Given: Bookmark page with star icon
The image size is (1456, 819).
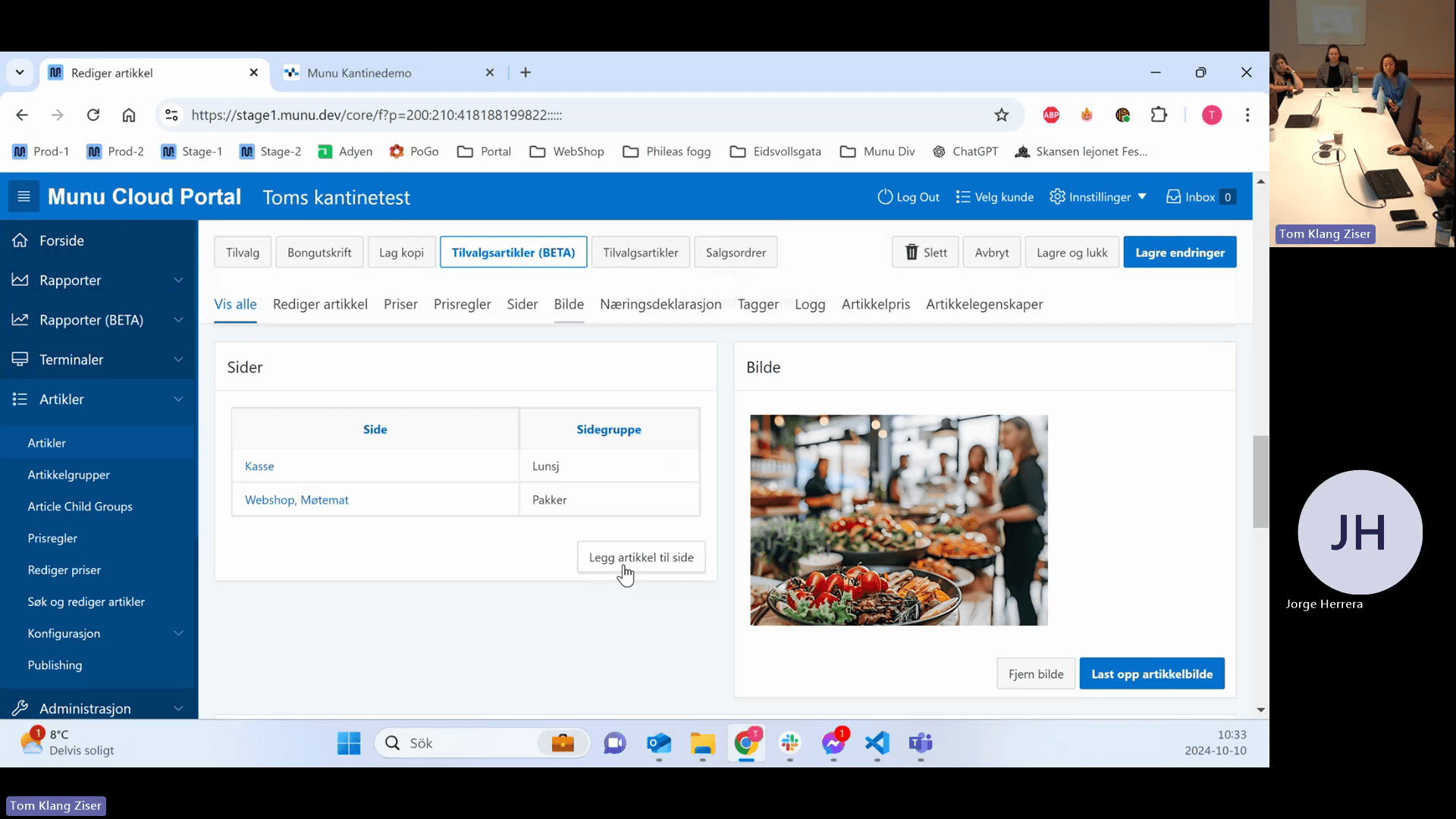Looking at the screenshot, I should [1002, 115].
